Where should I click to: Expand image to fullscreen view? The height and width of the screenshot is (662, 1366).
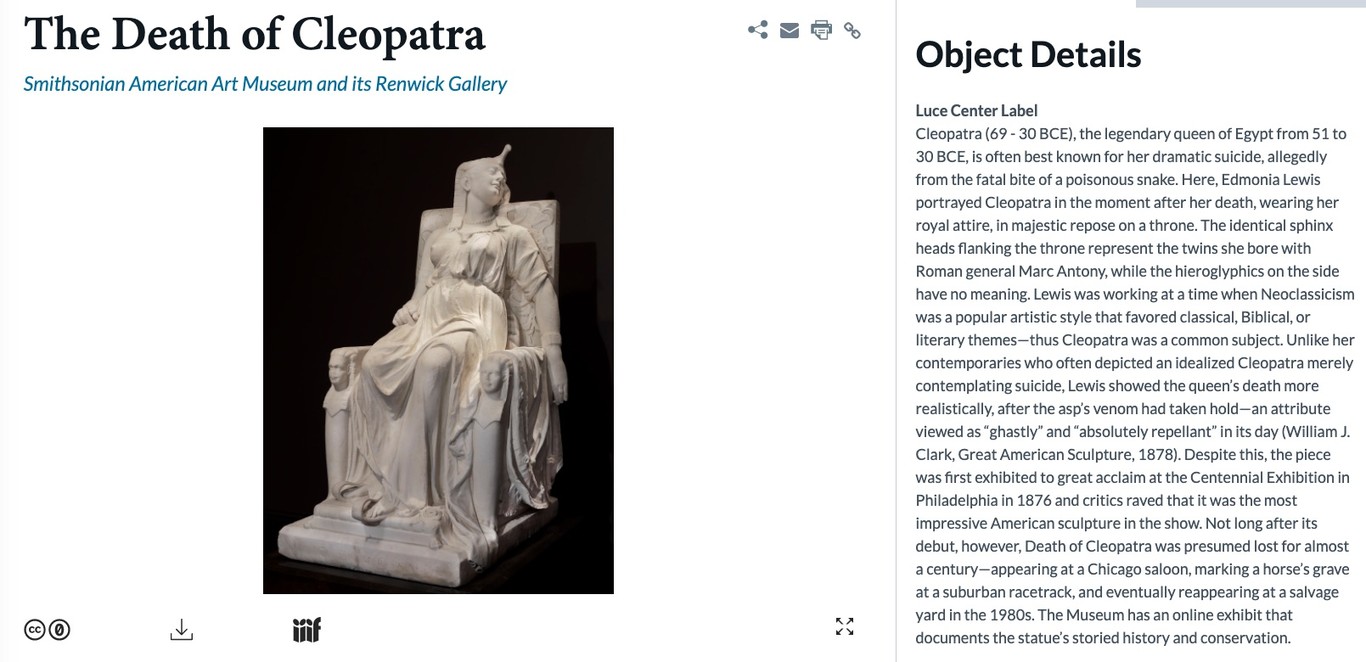[x=845, y=627]
